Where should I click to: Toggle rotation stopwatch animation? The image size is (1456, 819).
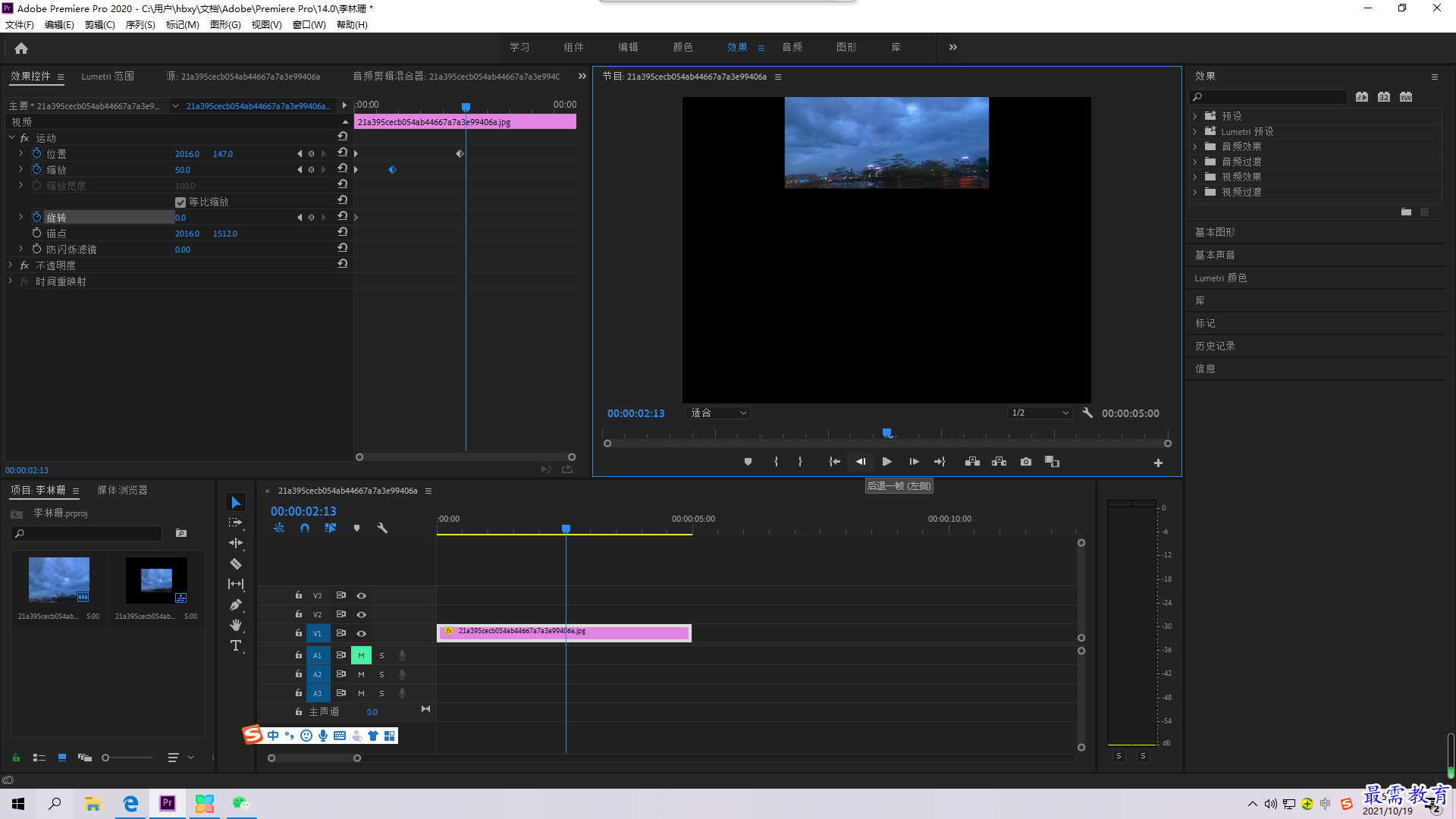36,217
